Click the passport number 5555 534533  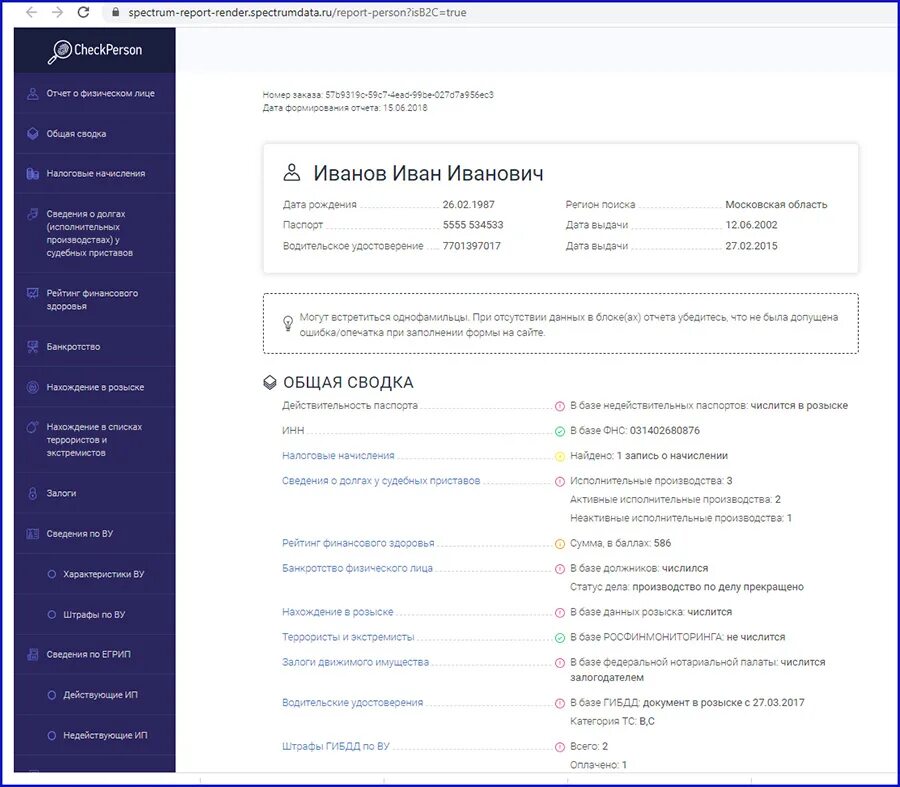(x=473, y=225)
